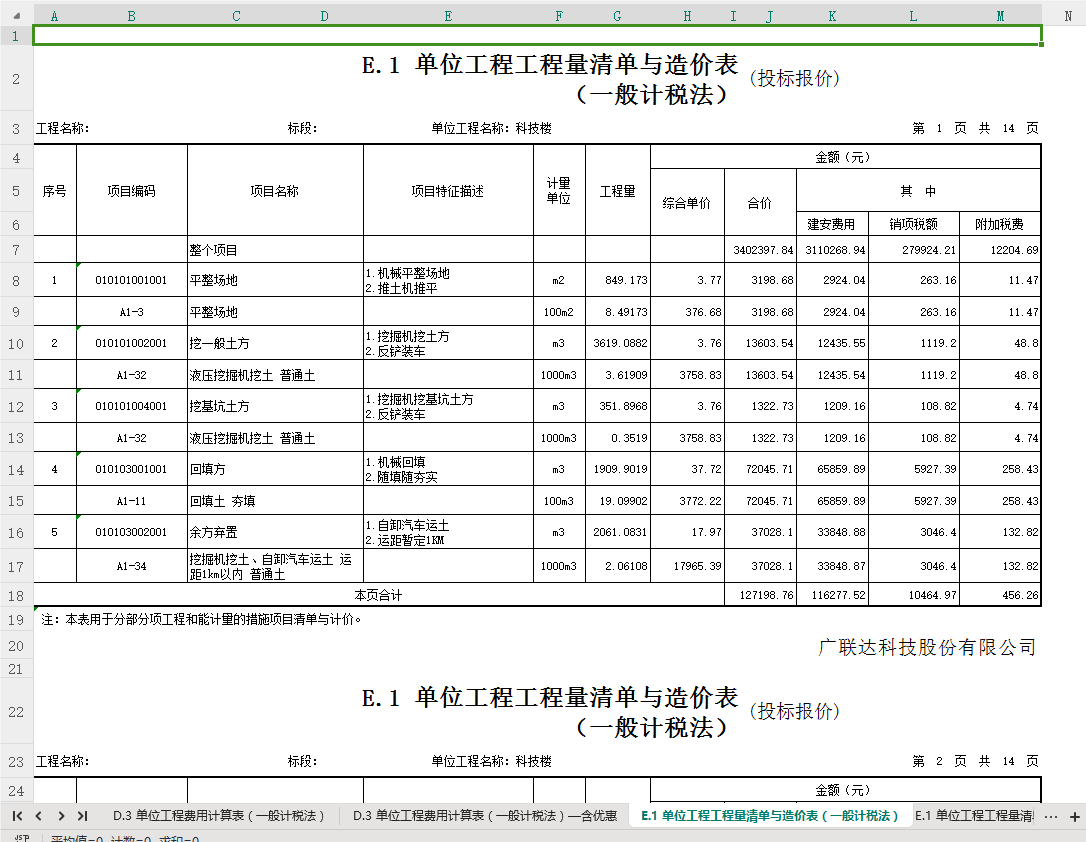Jump to last sheet tab arrow
Screen dimensions: 1086x842
tap(82, 816)
